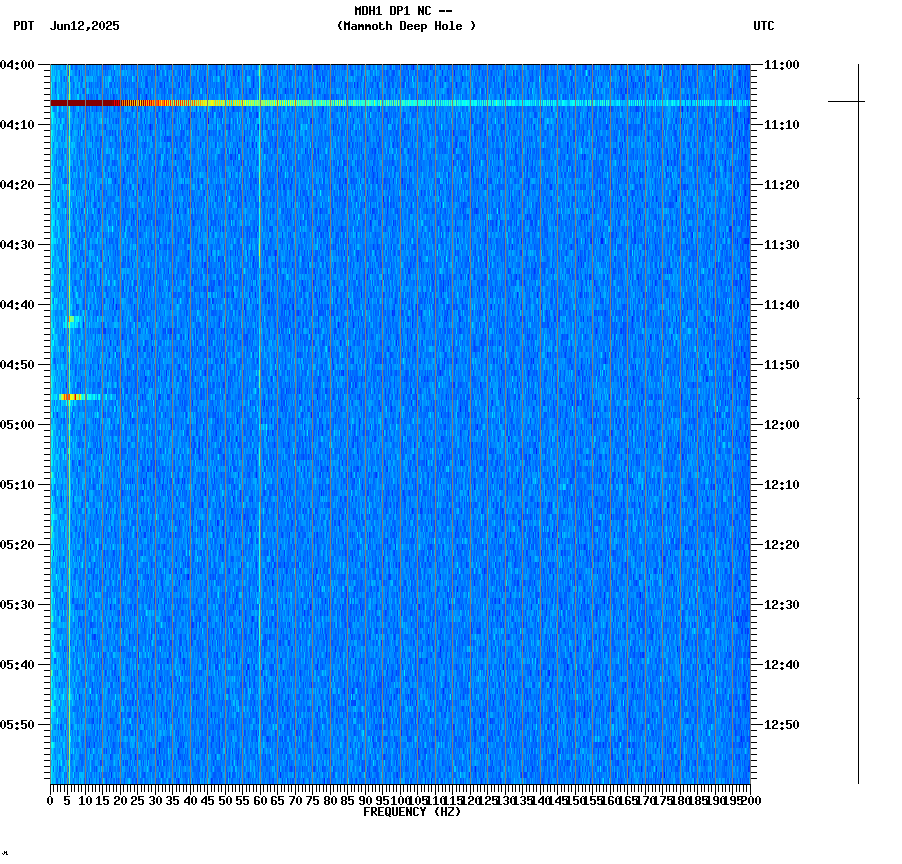Click the 50 Hz frequency label

click(227, 801)
